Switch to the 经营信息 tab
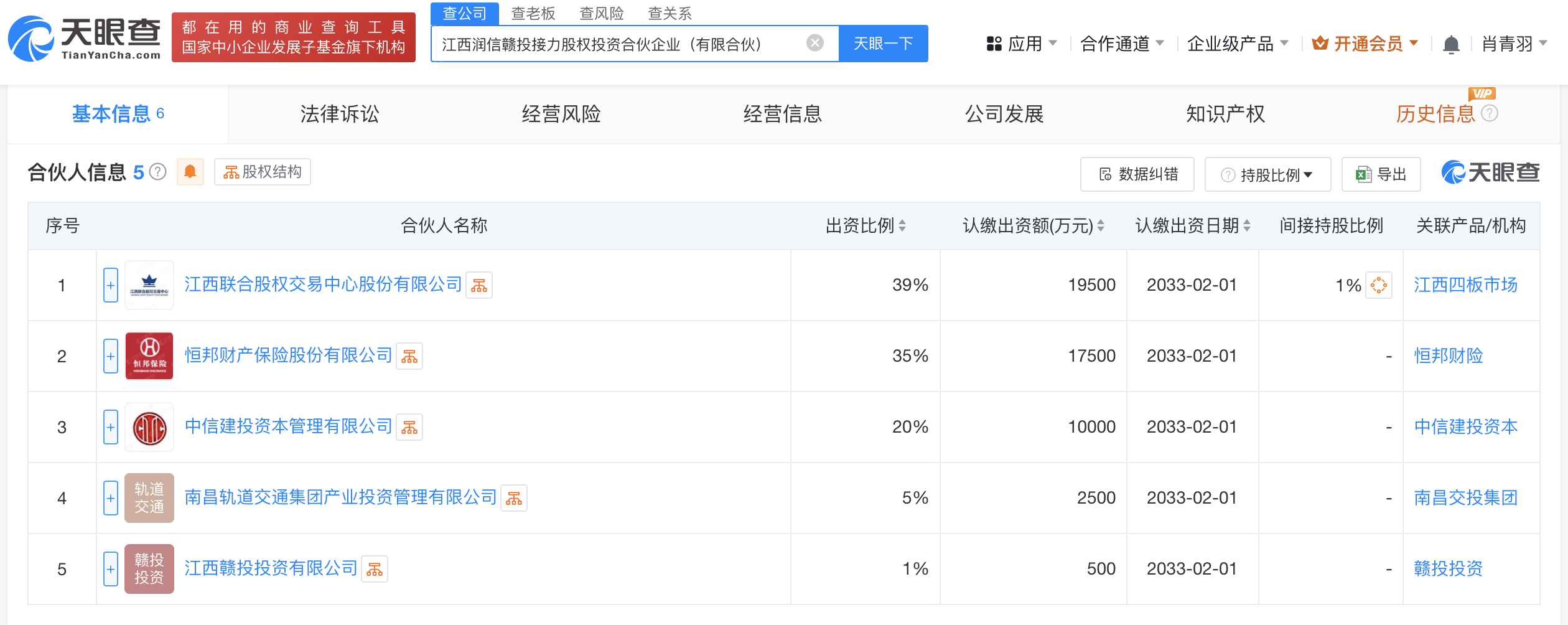 [783, 114]
